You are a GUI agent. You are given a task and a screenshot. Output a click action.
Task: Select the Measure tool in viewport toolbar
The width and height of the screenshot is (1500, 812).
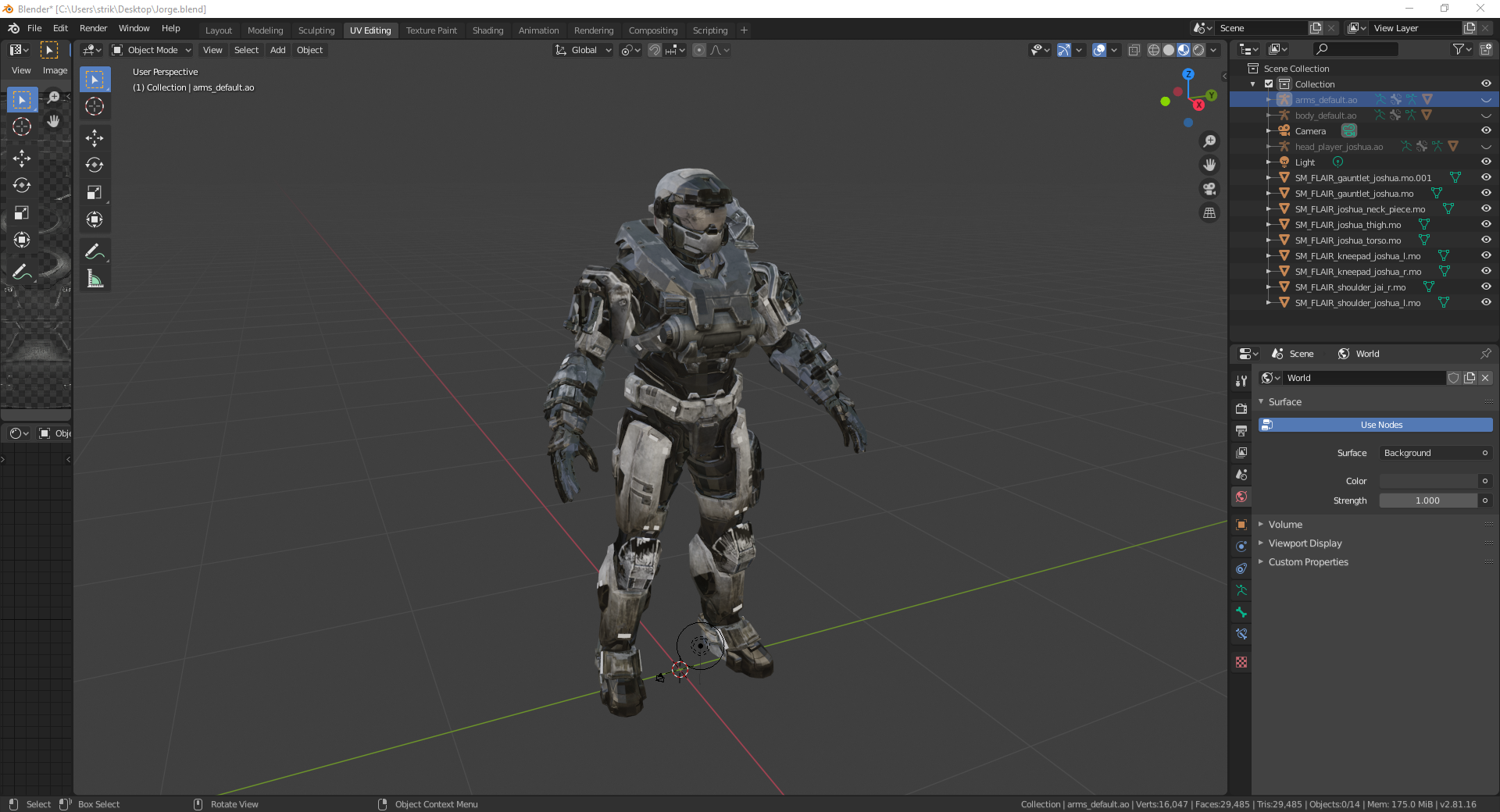pyautogui.click(x=95, y=280)
